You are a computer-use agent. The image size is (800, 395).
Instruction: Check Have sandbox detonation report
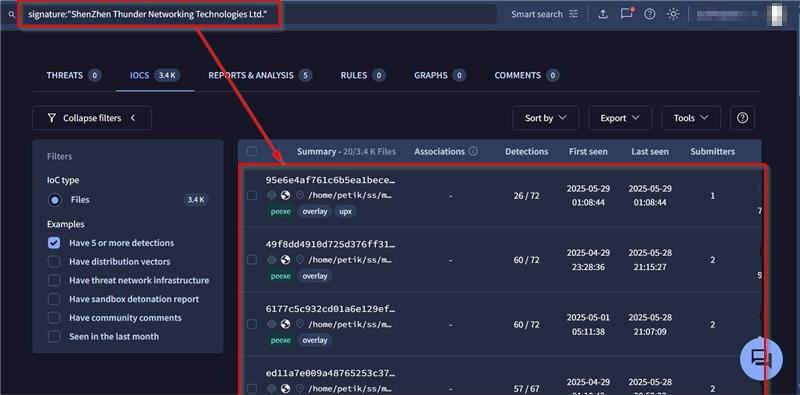coord(54,299)
